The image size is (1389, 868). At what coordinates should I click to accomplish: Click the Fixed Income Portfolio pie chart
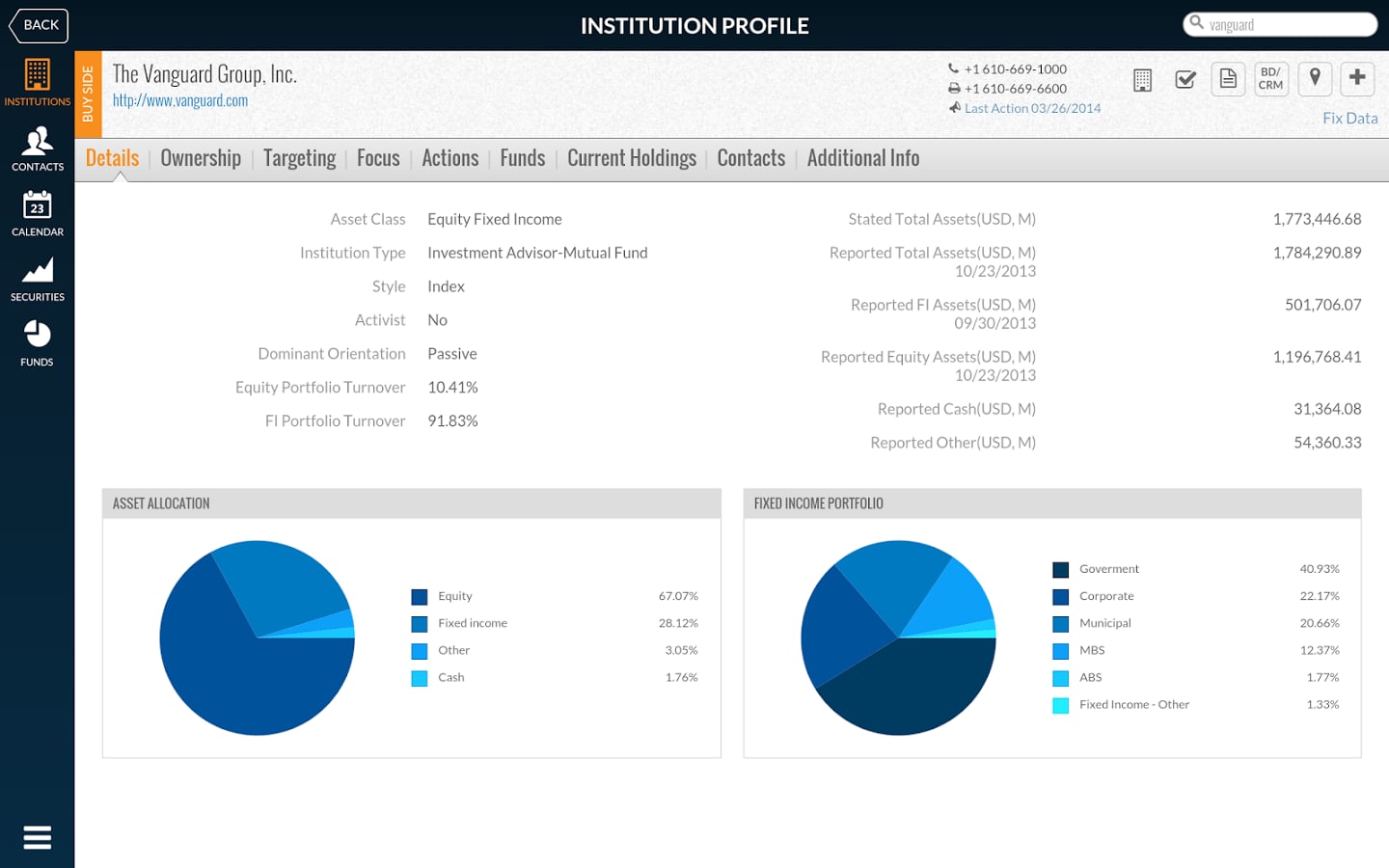click(x=898, y=637)
